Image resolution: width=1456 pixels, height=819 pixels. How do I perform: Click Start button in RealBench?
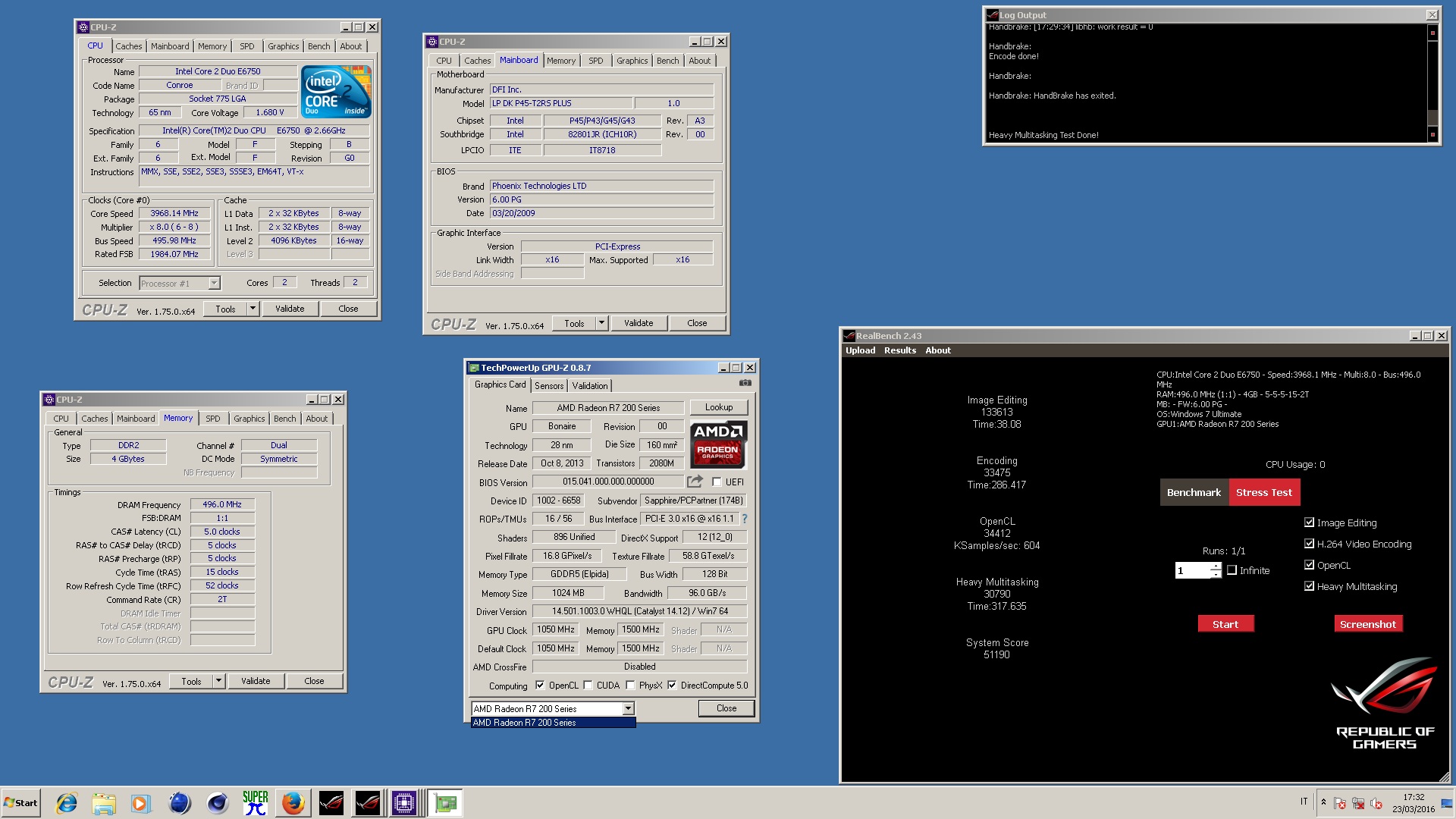click(x=1225, y=624)
